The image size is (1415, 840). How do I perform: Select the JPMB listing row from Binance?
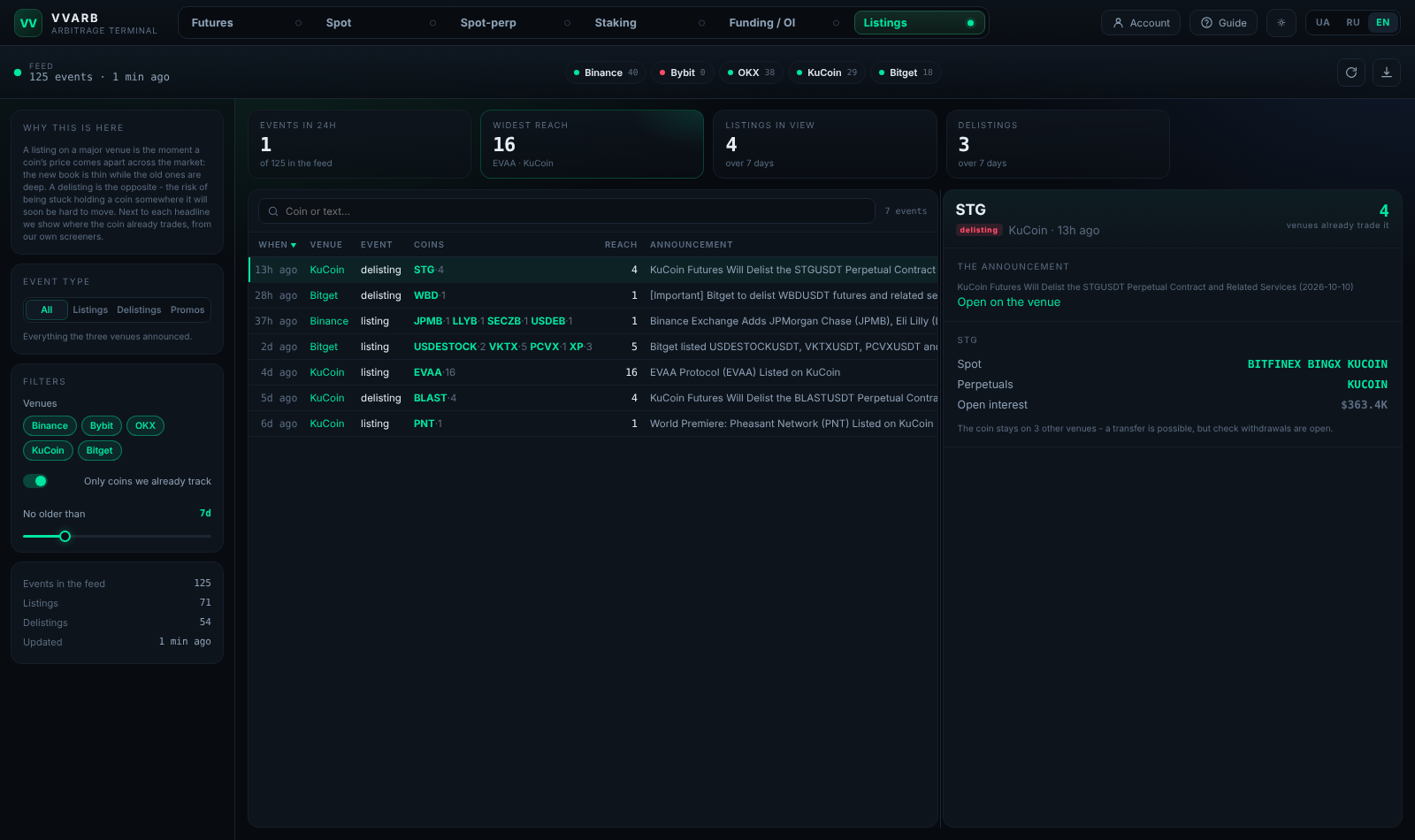593,321
